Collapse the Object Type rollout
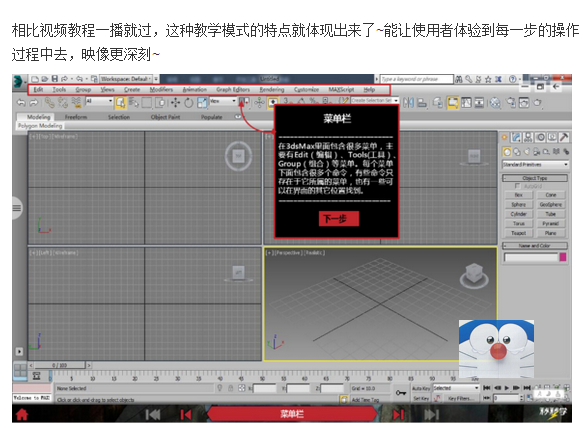The image size is (584, 428). click(535, 178)
